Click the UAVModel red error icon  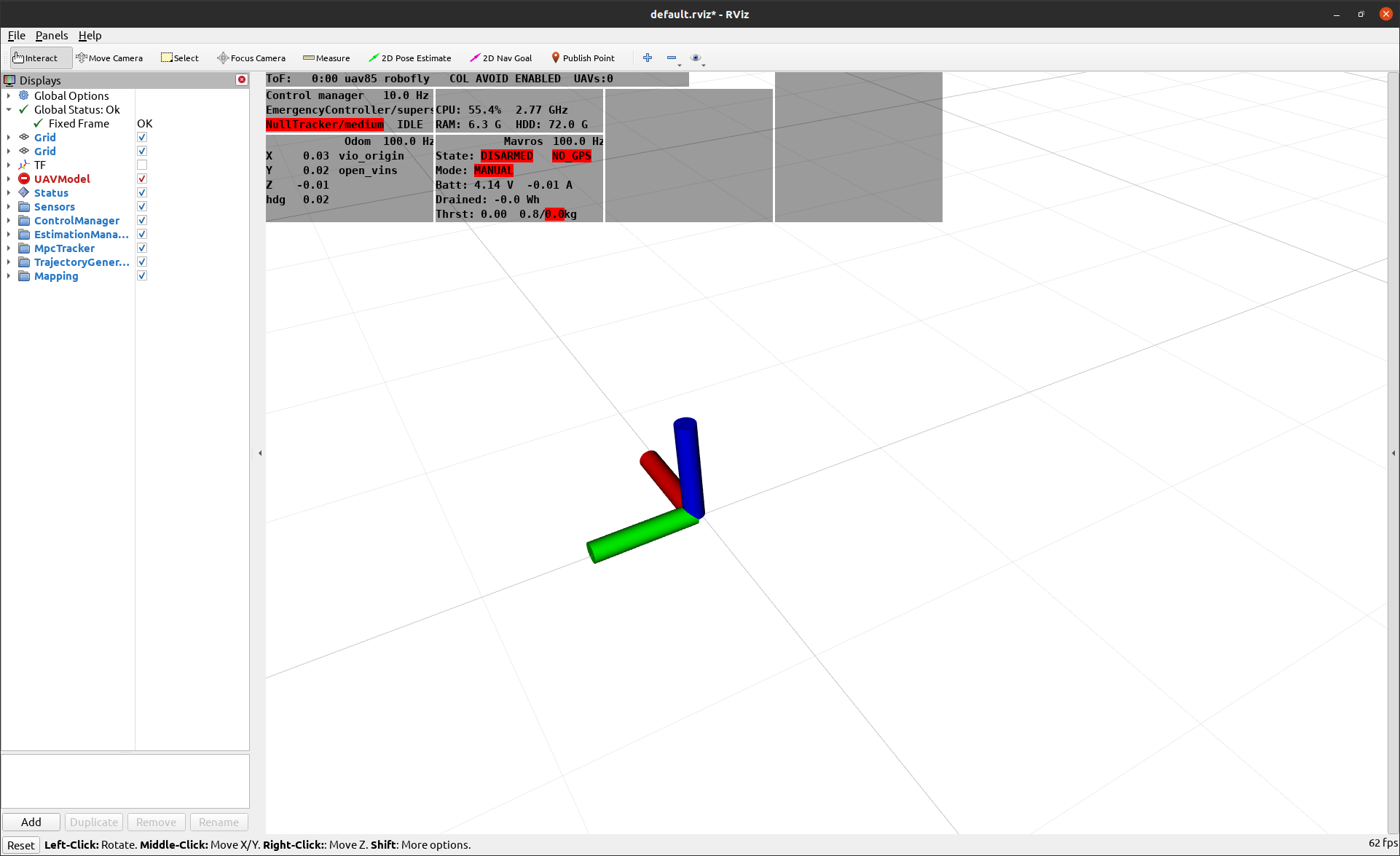(24, 178)
